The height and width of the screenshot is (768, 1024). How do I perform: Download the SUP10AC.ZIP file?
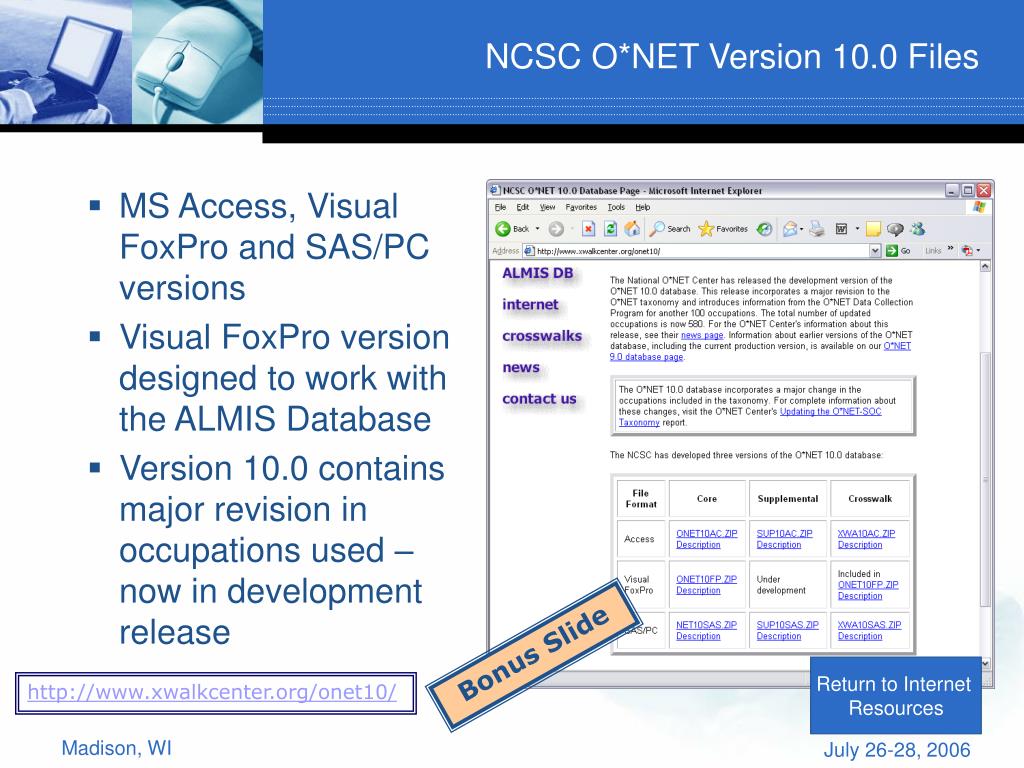click(x=784, y=534)
